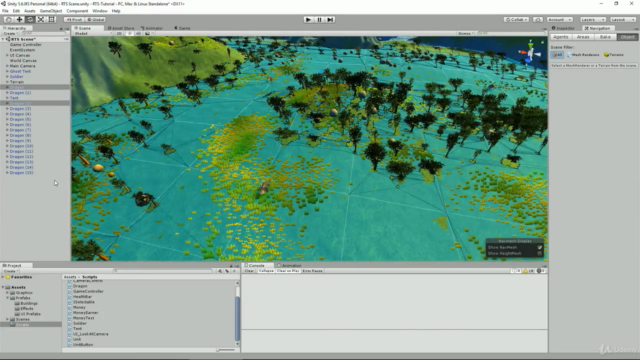Viewport: 640px width, 360px height.
Task: Toggle scene lighting sun icon
Action: [x=130, y=33]
